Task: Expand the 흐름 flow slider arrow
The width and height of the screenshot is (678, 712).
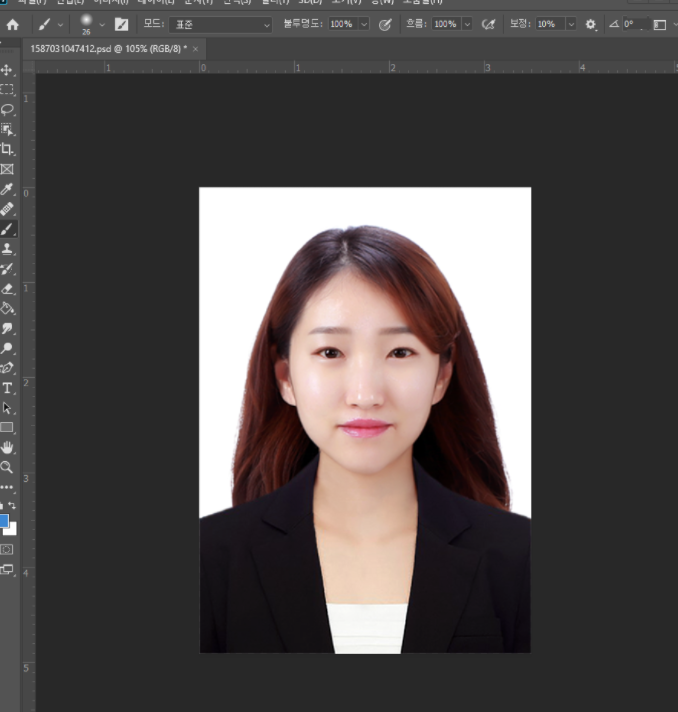Action: point(467,24)
